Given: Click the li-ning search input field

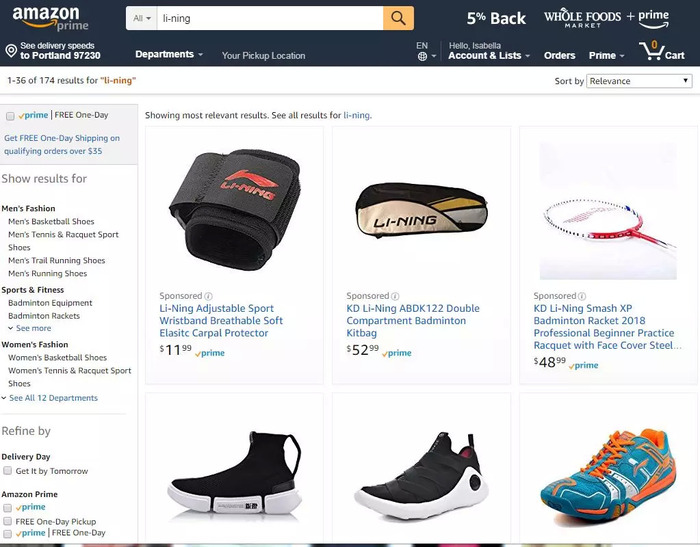Looking at the screenshot, I should click(x=270, y=18).
